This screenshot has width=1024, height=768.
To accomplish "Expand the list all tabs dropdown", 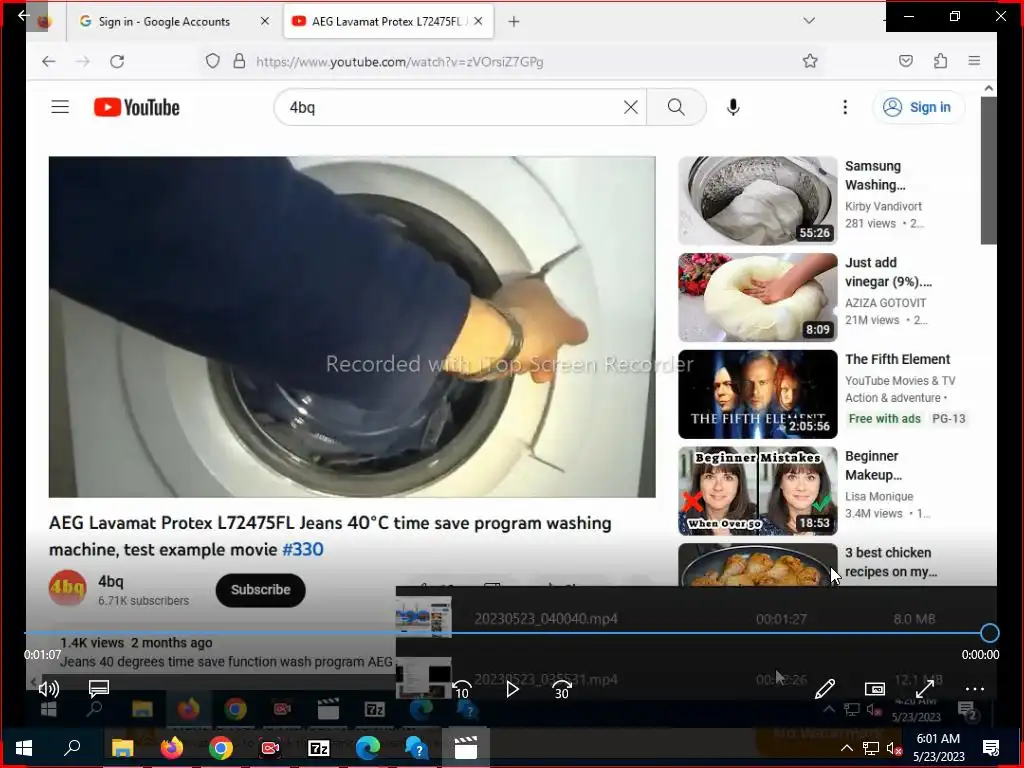I will pyautogui.click(x=808, y=21).
